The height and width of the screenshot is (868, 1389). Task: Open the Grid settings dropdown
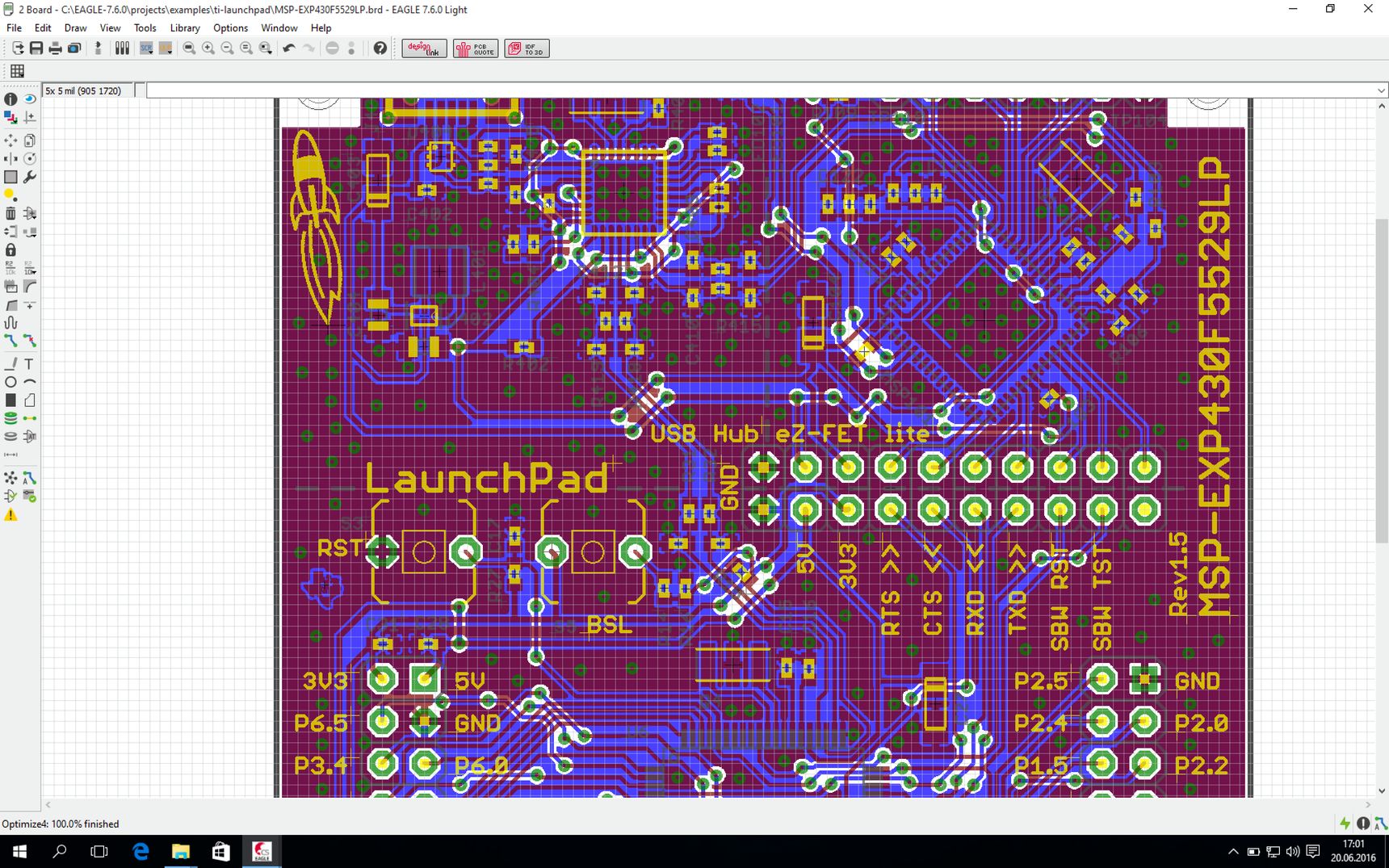[17, 71]
